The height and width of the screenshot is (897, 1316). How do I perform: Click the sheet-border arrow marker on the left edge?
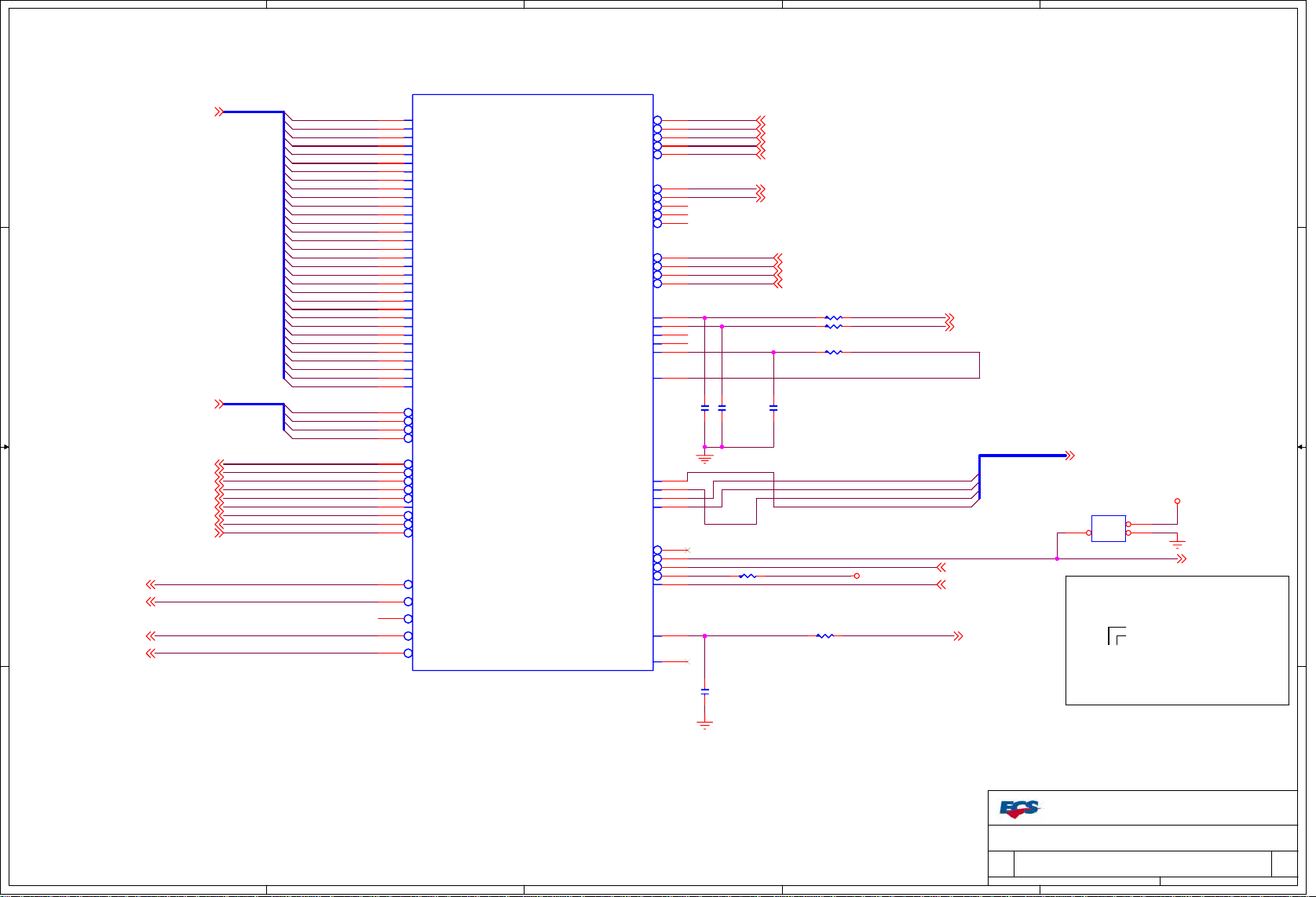coord(5,447)
